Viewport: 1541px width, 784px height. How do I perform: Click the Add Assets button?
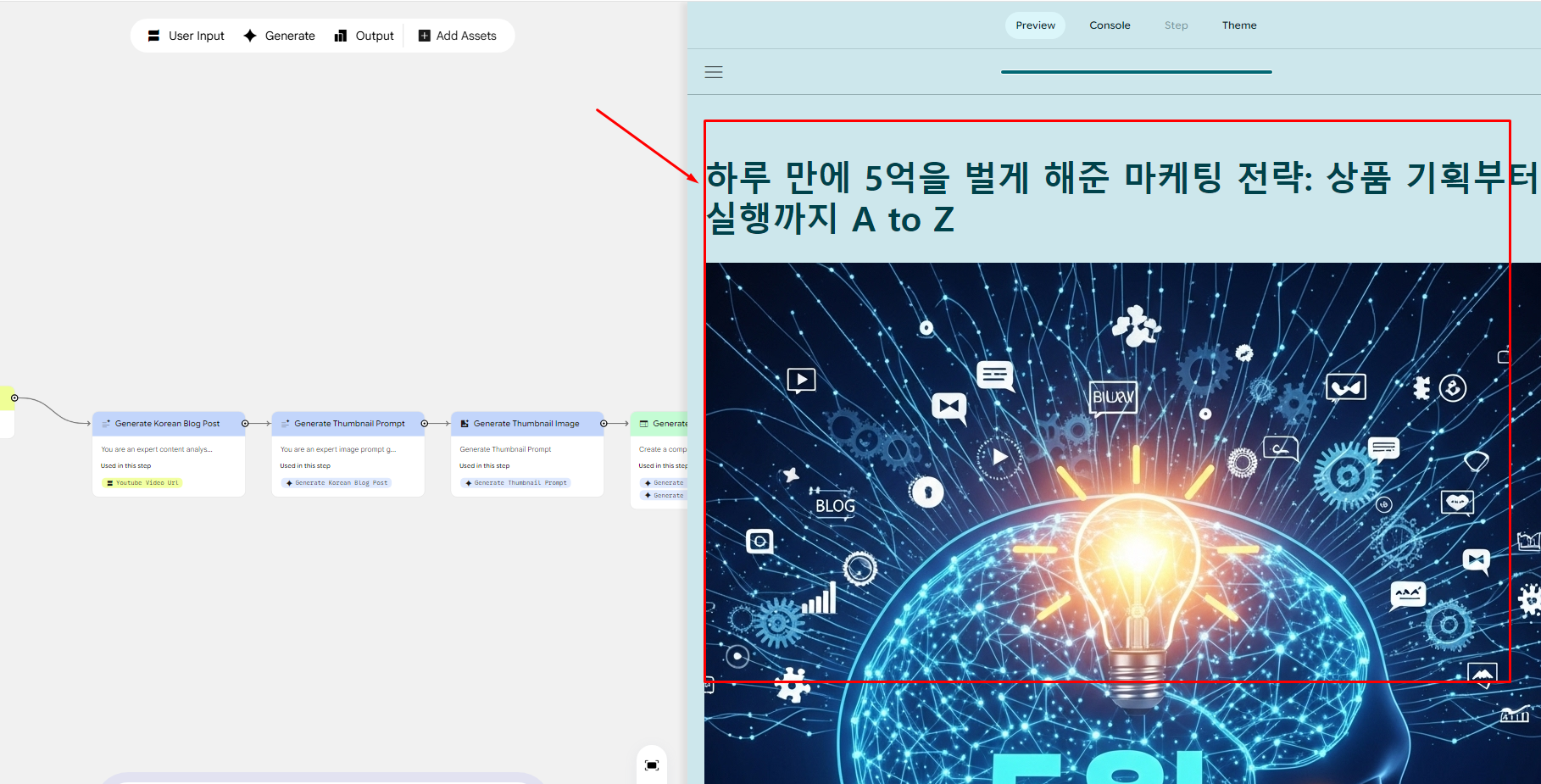(x=458, y=36)
